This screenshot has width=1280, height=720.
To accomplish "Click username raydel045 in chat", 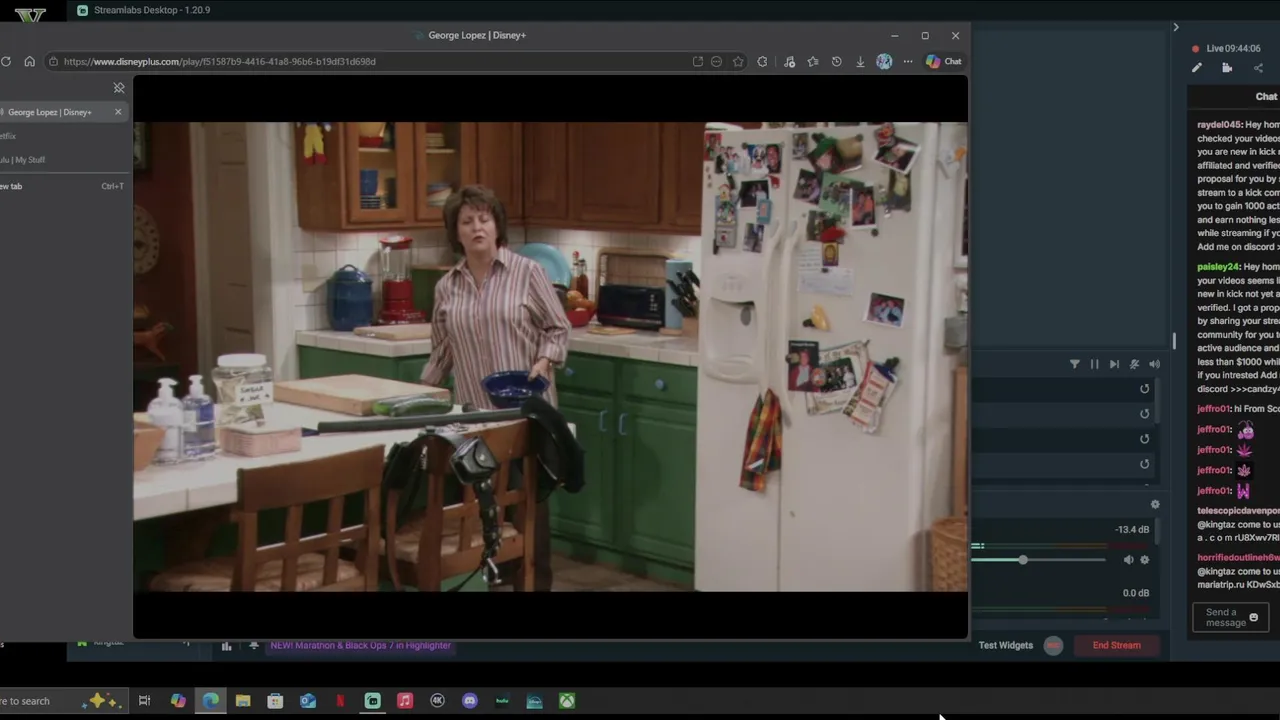I will click(x=1219, y=125).
